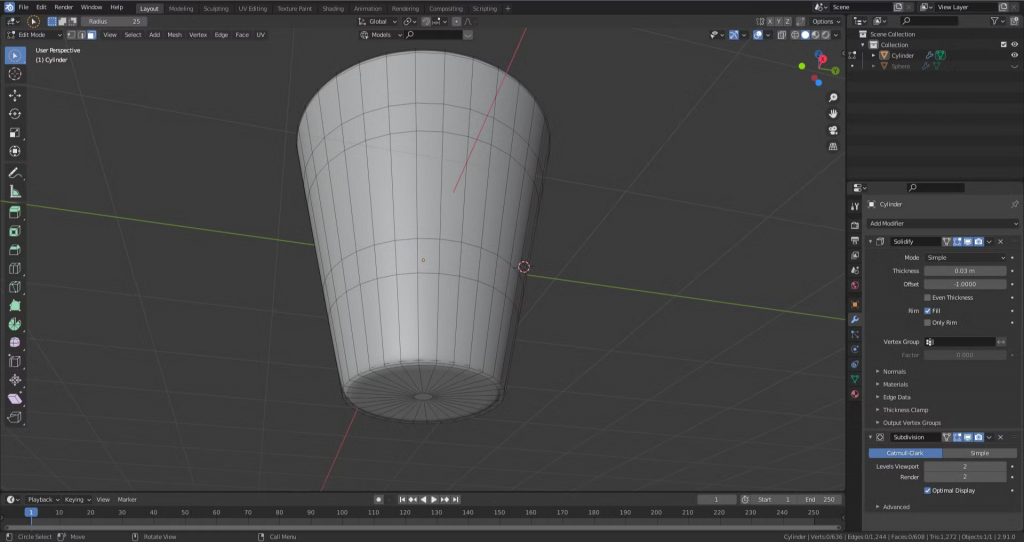The height and width of the screenshot is (542, 1024).
Task: Switch to the Sculpting workspace tab
Action: point(215,8)
